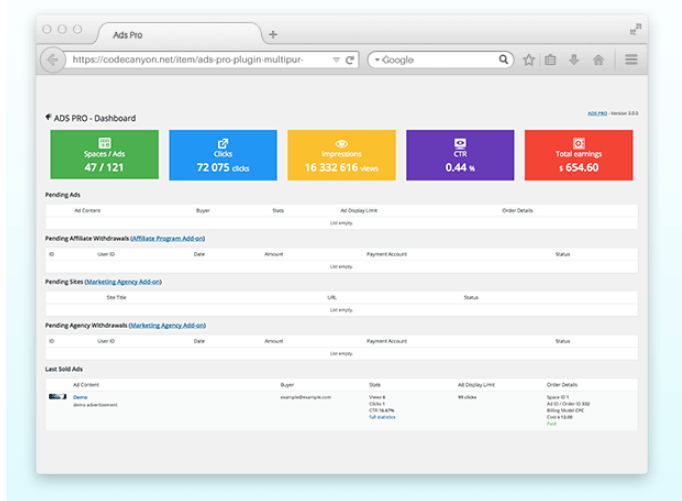The image size is (682, 501).
Task: Open the Demo ad link
Action: click(80, 397)
